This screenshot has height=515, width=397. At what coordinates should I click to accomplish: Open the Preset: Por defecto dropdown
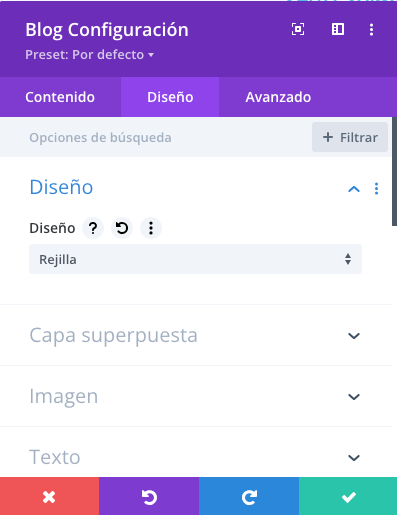coord(90,55)
